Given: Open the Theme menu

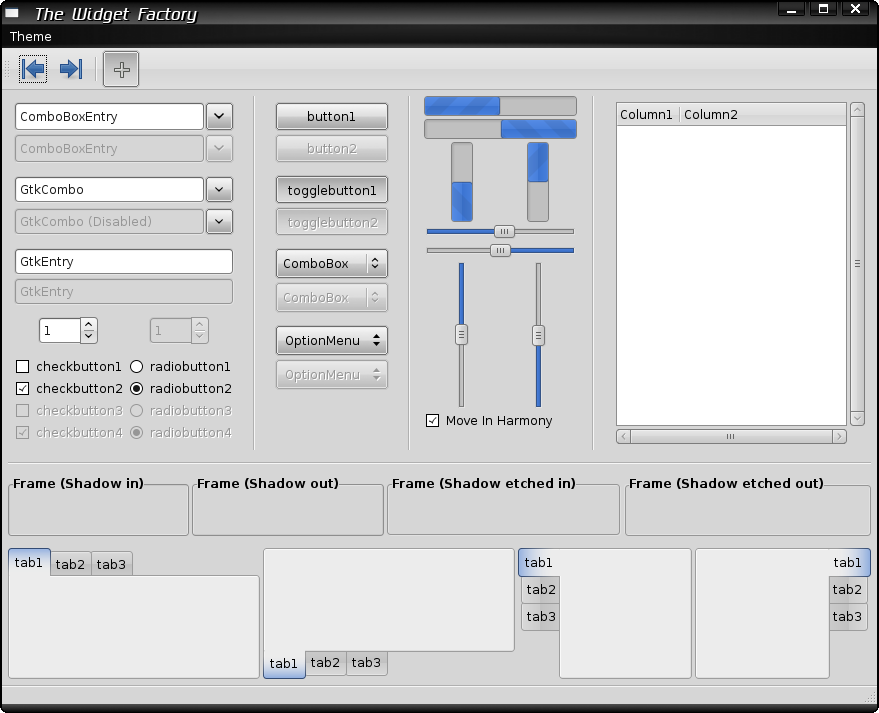Looking at the screenshot, I should pos(30,36).
